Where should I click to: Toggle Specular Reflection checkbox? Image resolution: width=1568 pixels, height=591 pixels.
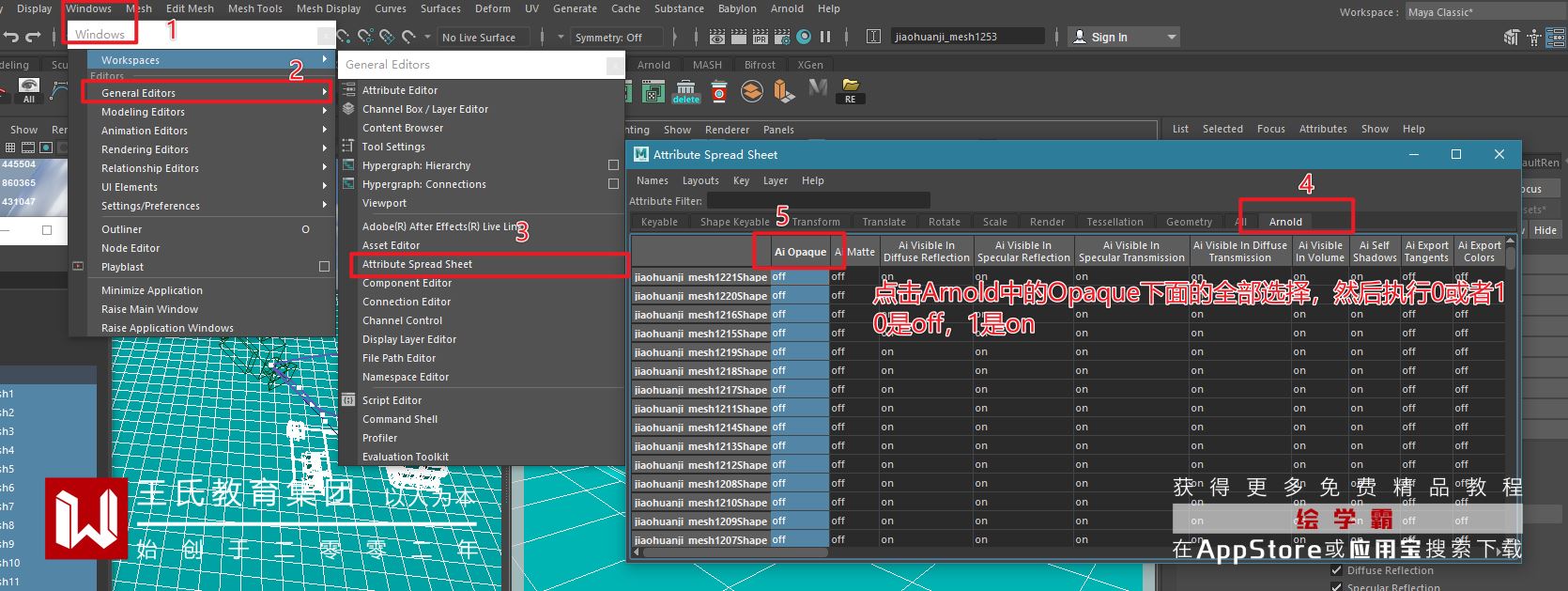(1337, 587)
